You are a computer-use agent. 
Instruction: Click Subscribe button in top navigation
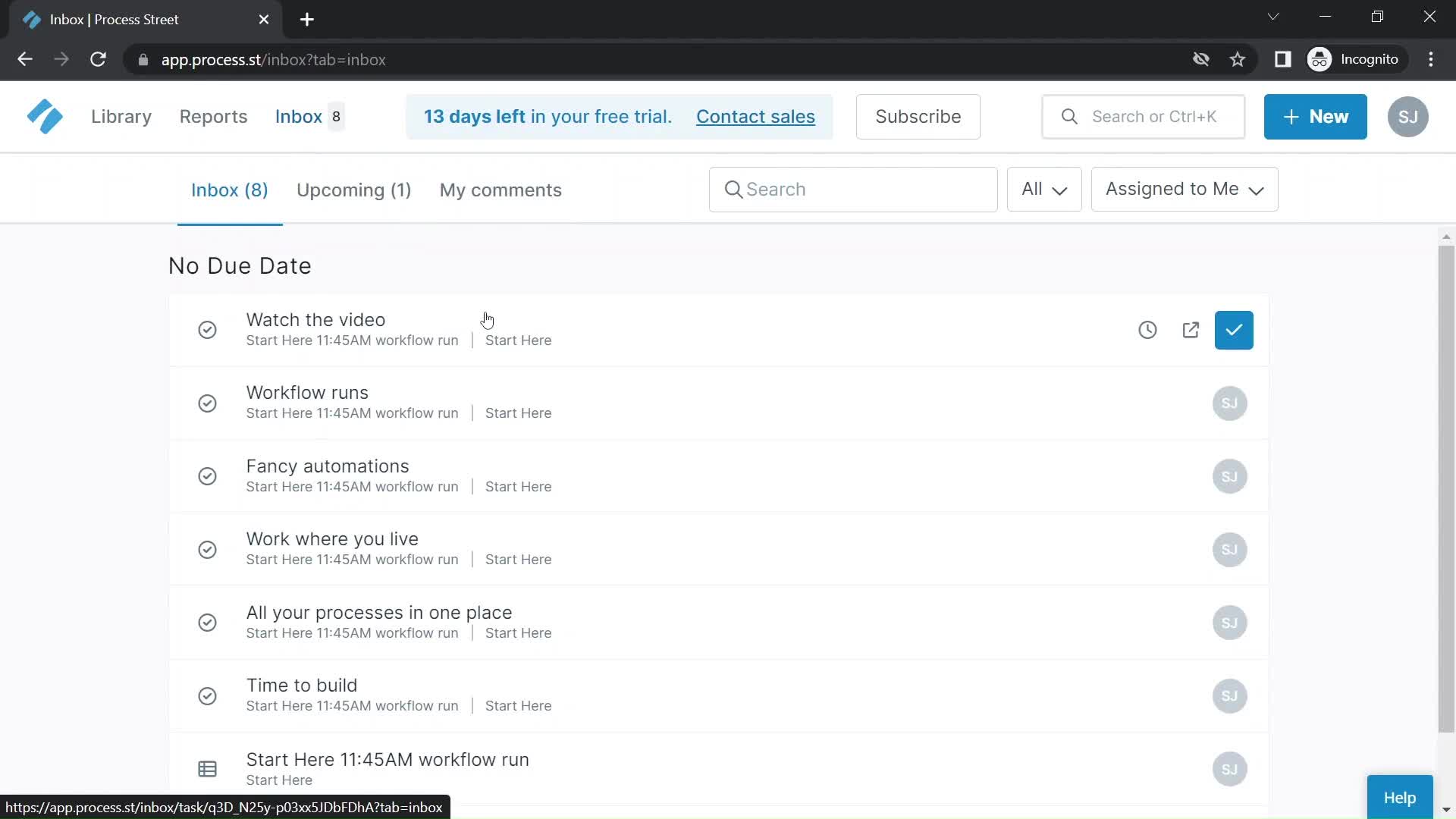click(x=917, y=116)
